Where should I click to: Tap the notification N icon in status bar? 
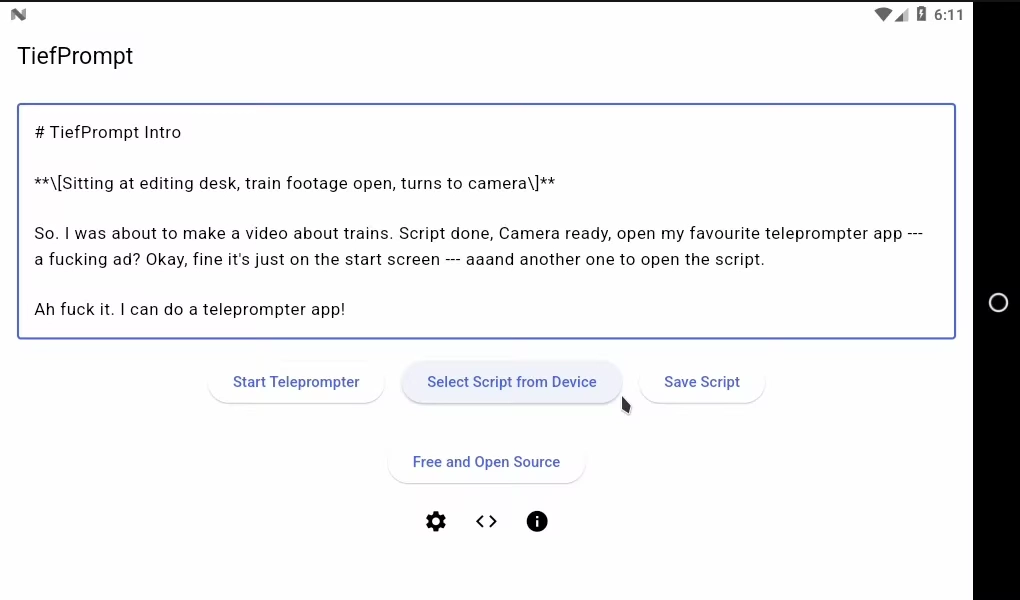click(x=18, y=14)
